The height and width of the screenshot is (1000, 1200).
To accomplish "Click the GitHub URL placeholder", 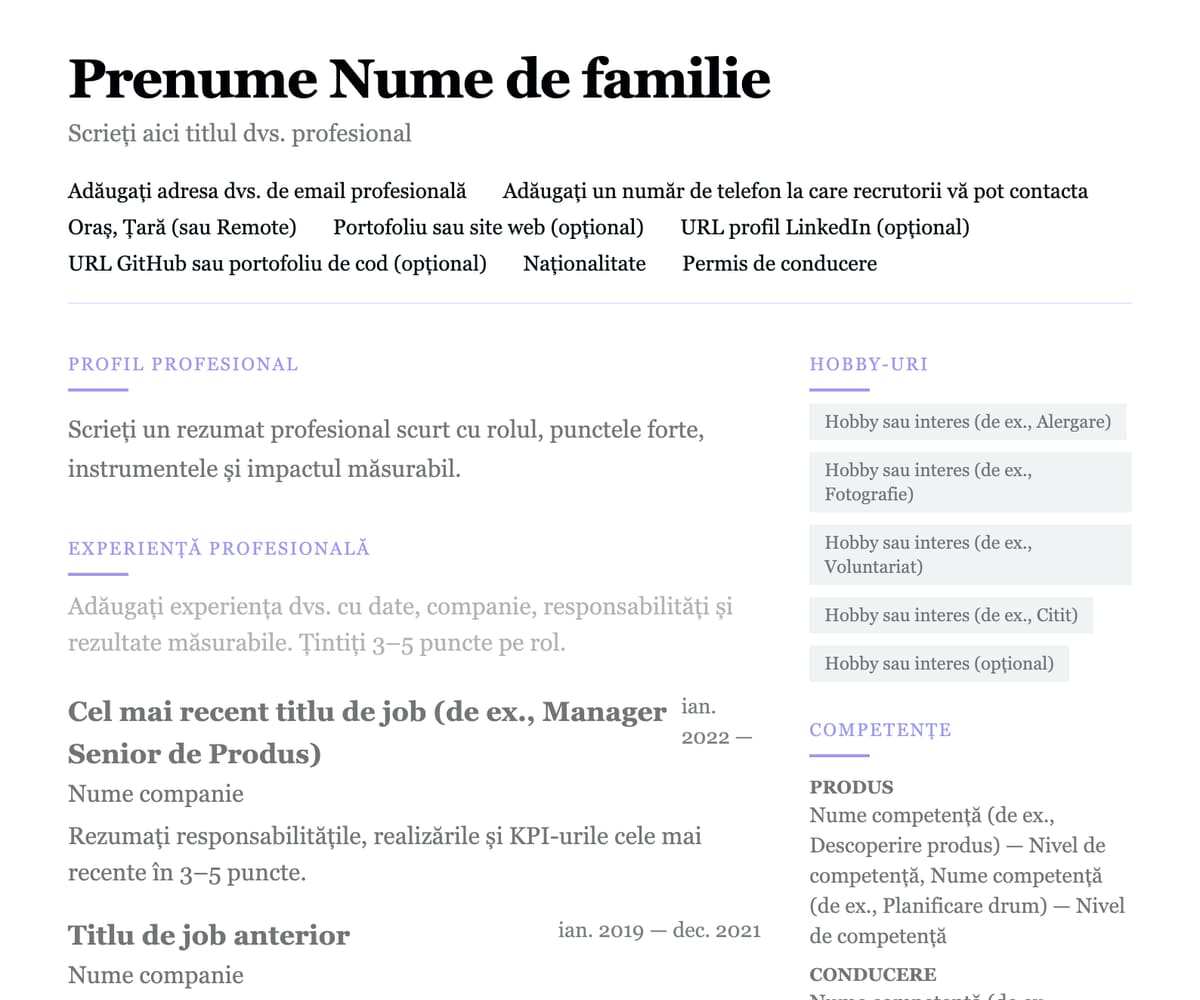I will coord(277,264).
